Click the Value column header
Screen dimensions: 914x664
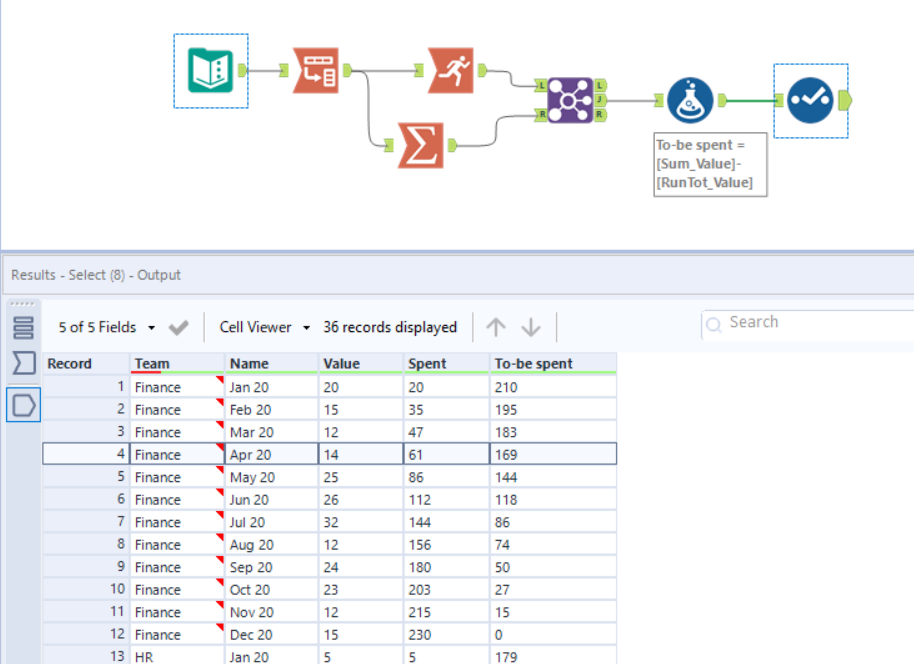pos(361,363)
